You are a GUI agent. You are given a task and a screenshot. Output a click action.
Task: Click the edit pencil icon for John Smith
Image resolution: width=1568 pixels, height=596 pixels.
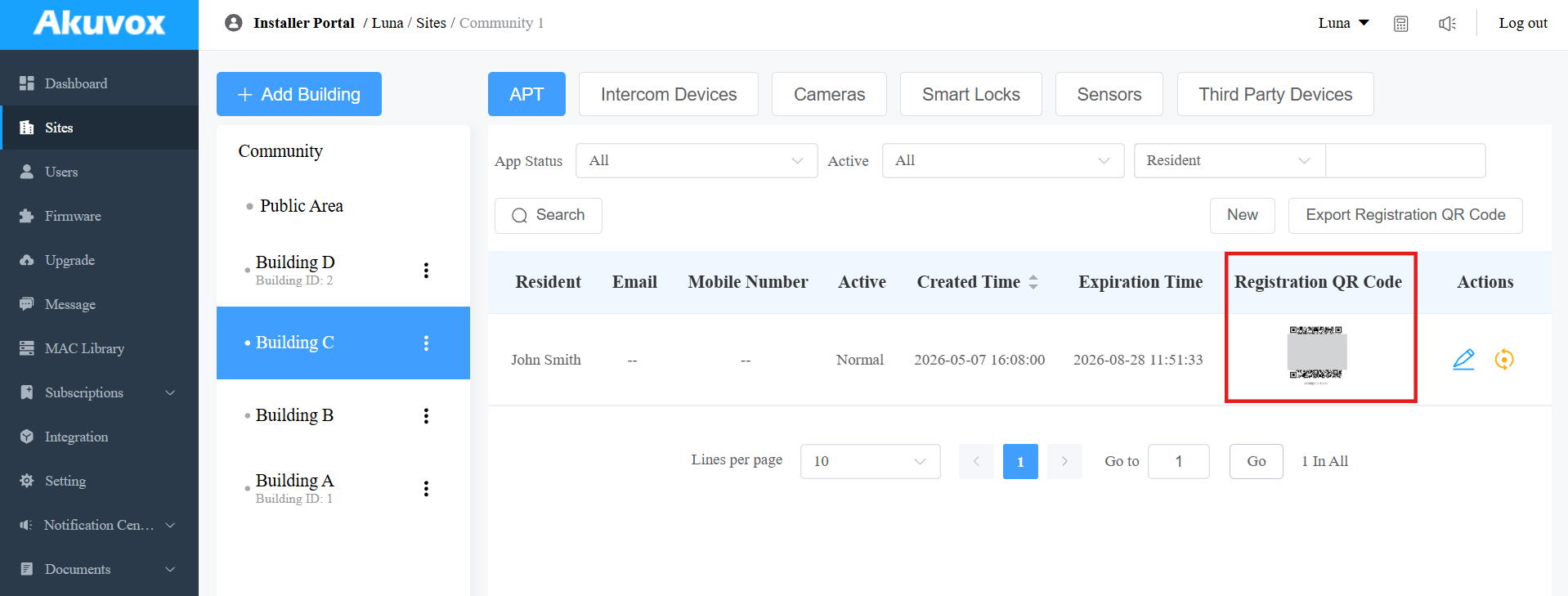pos(1463,360)
